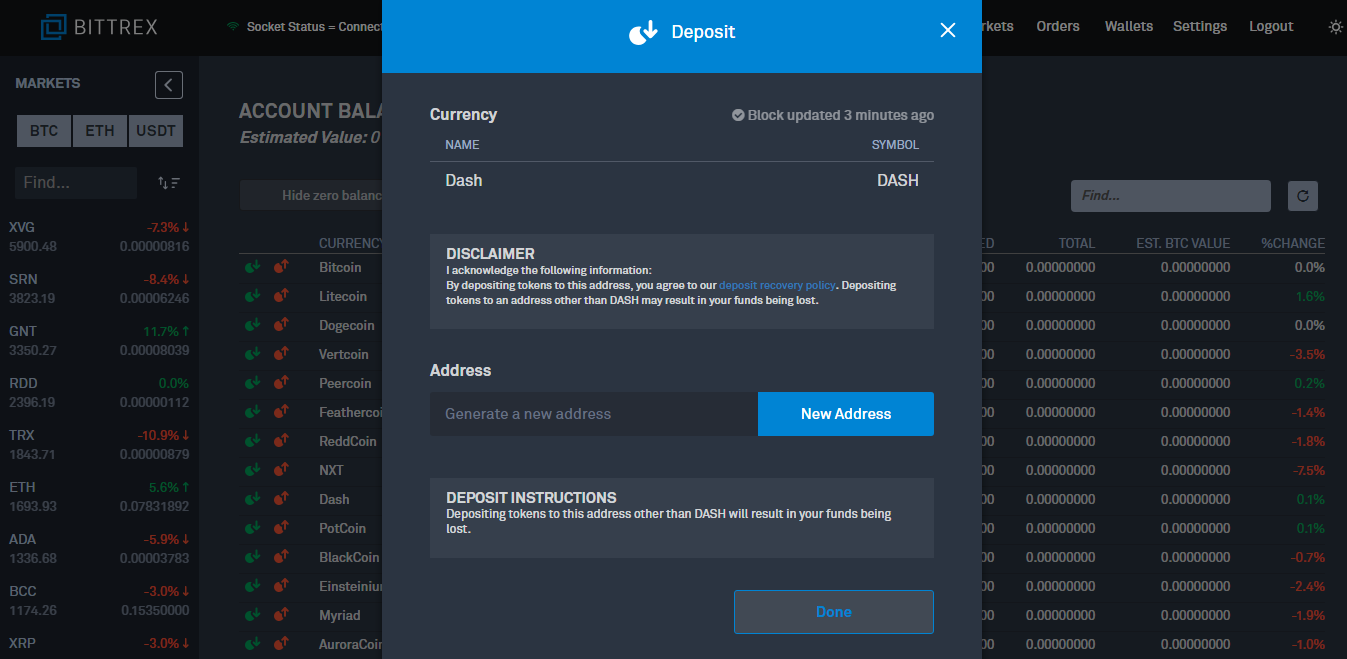Open the markets sort order icon
Viewport: 1347px width, 659px height.
168,183
